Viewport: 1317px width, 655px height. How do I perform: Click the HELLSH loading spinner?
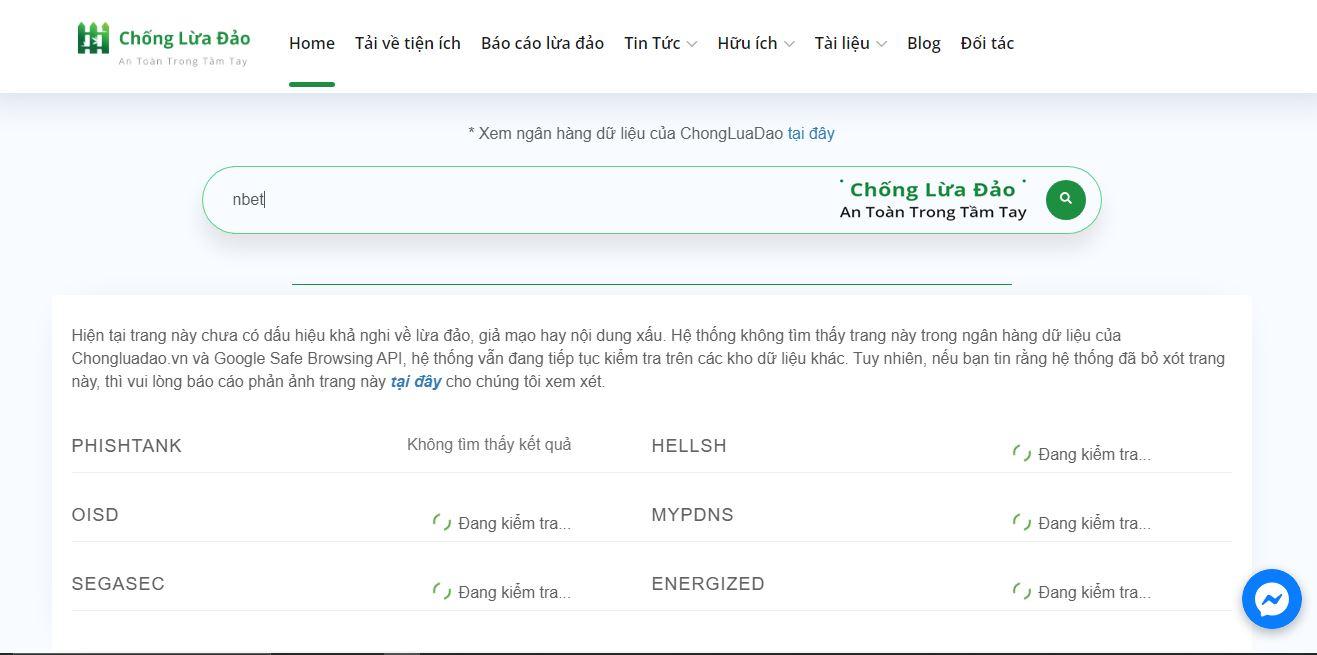[x=1021, y=454]
